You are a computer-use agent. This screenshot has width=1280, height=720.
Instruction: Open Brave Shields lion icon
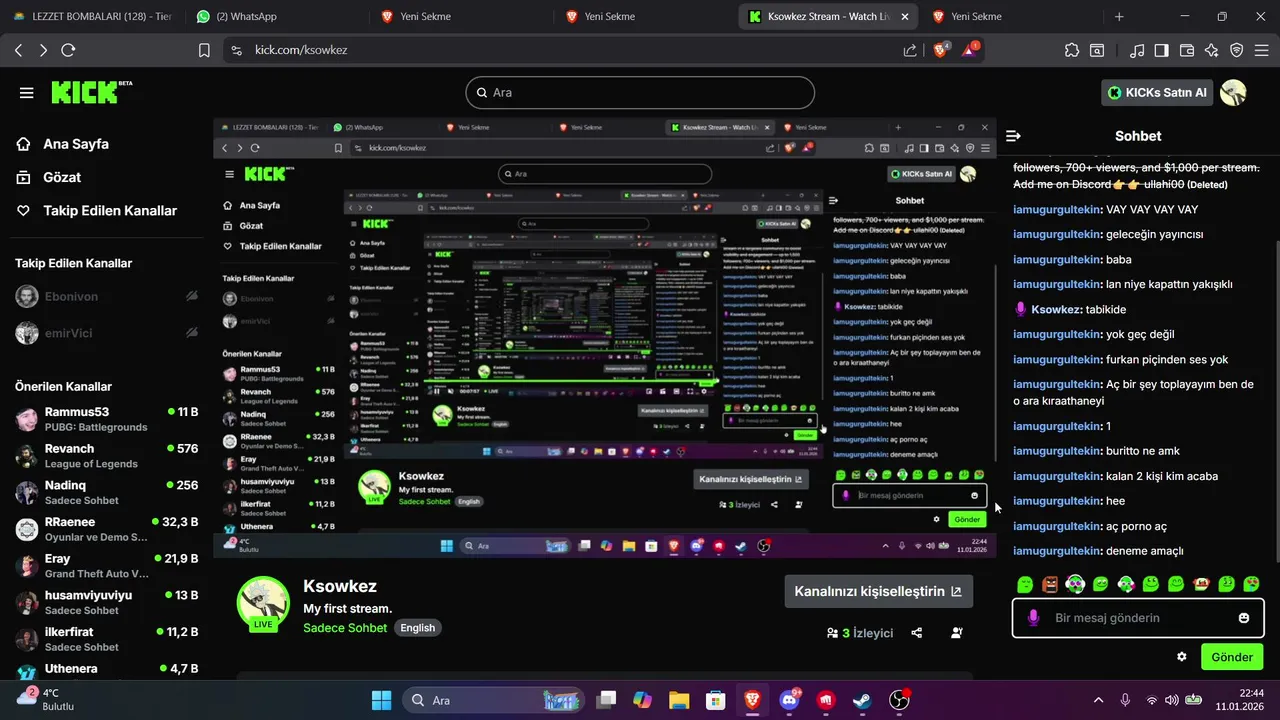point(942,49)
